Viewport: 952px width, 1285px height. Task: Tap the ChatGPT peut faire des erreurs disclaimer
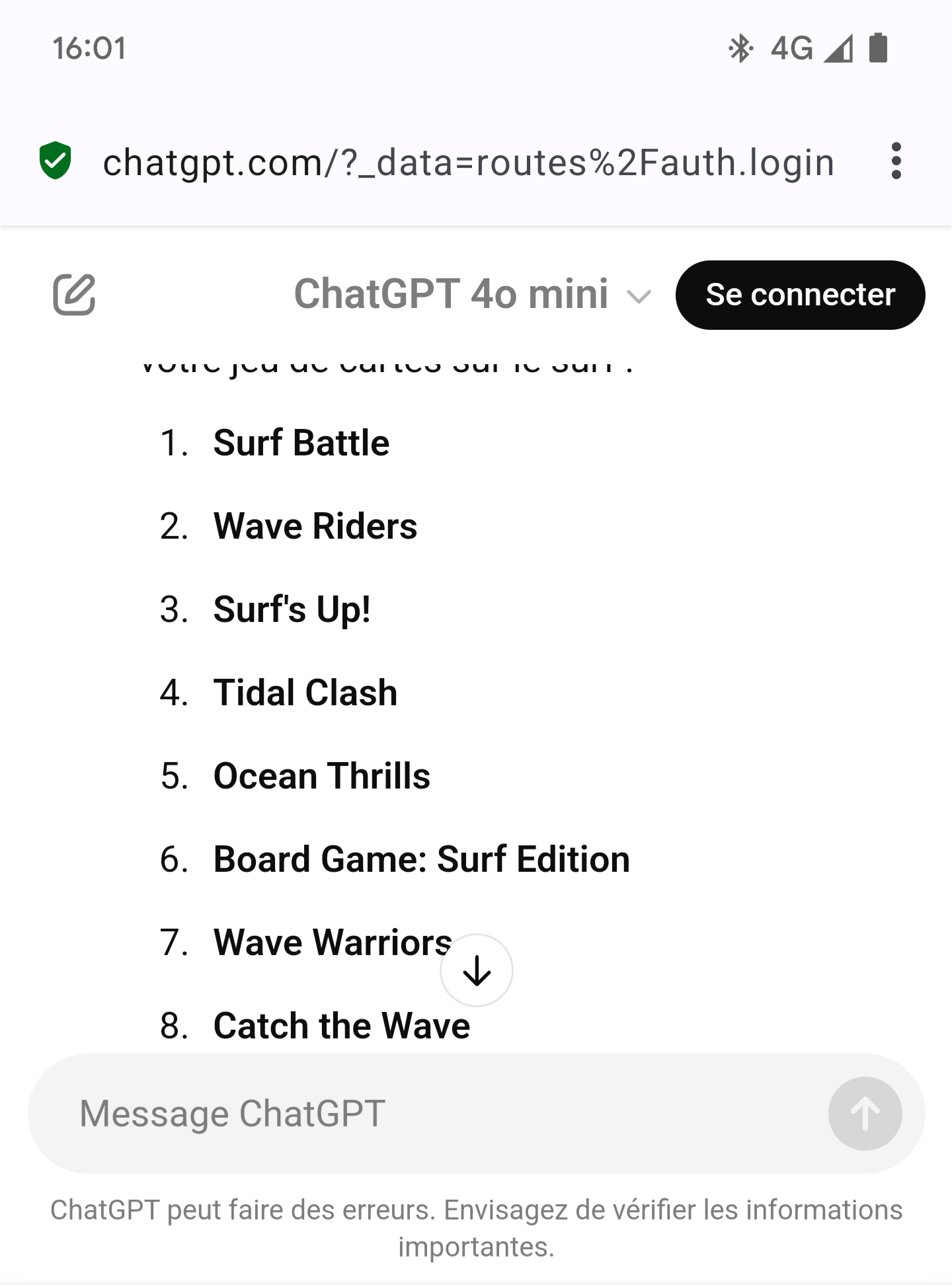476,1228
